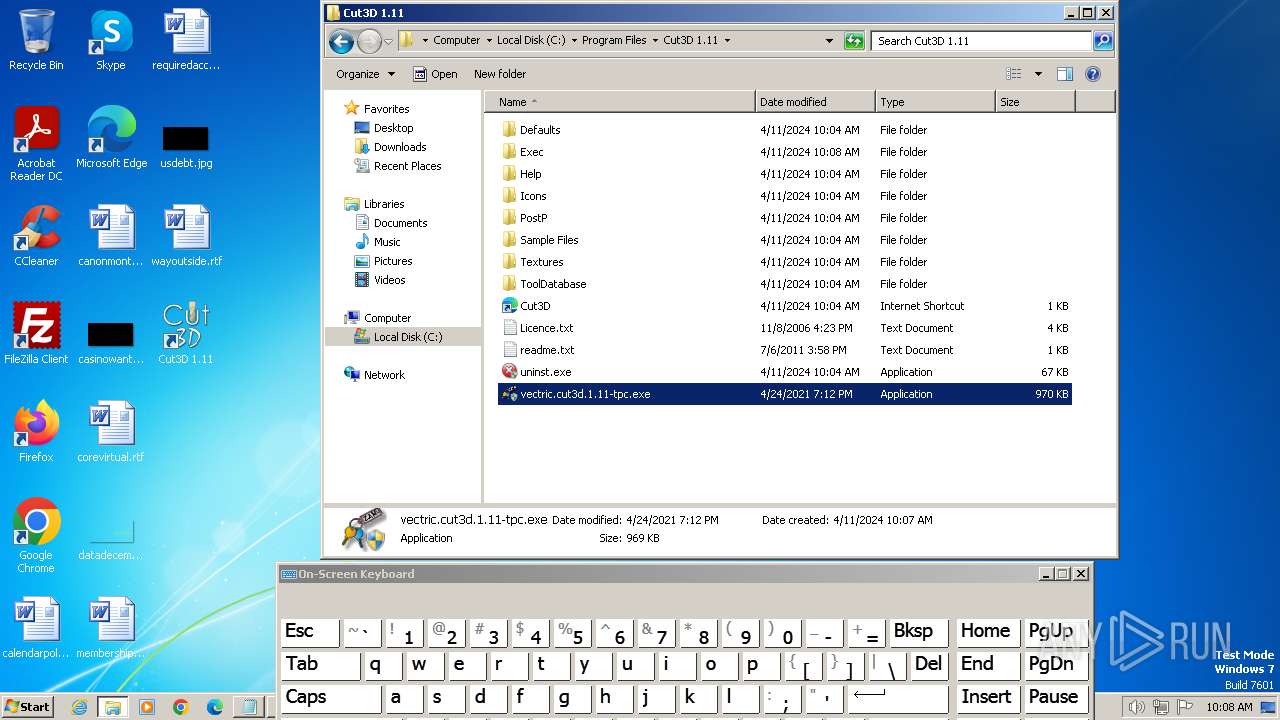This screenshot has height=720, width=1280.
Task: Select the wayoutside.rtf desktop file
Action: 186,236
